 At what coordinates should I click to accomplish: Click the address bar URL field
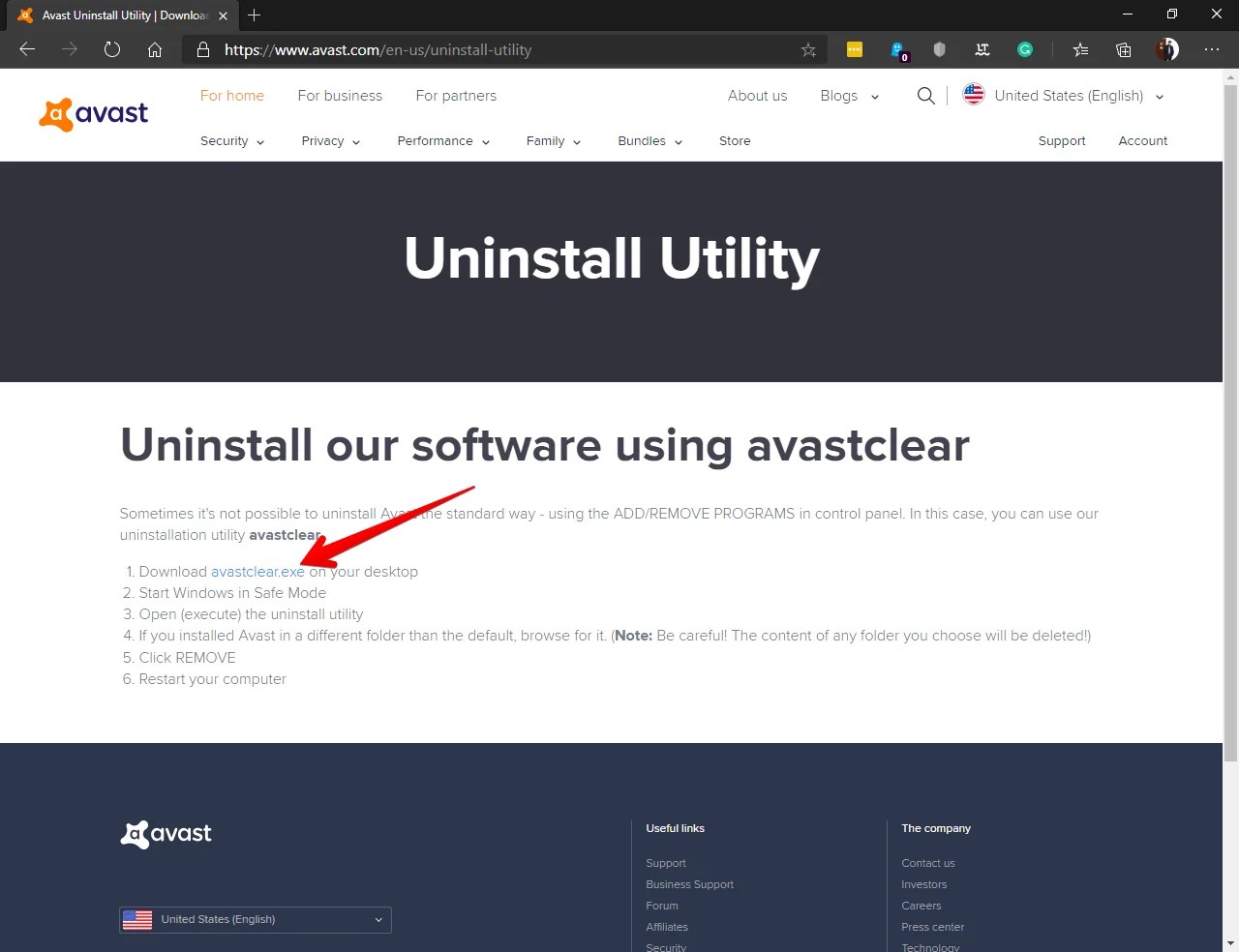pos(503,49)
